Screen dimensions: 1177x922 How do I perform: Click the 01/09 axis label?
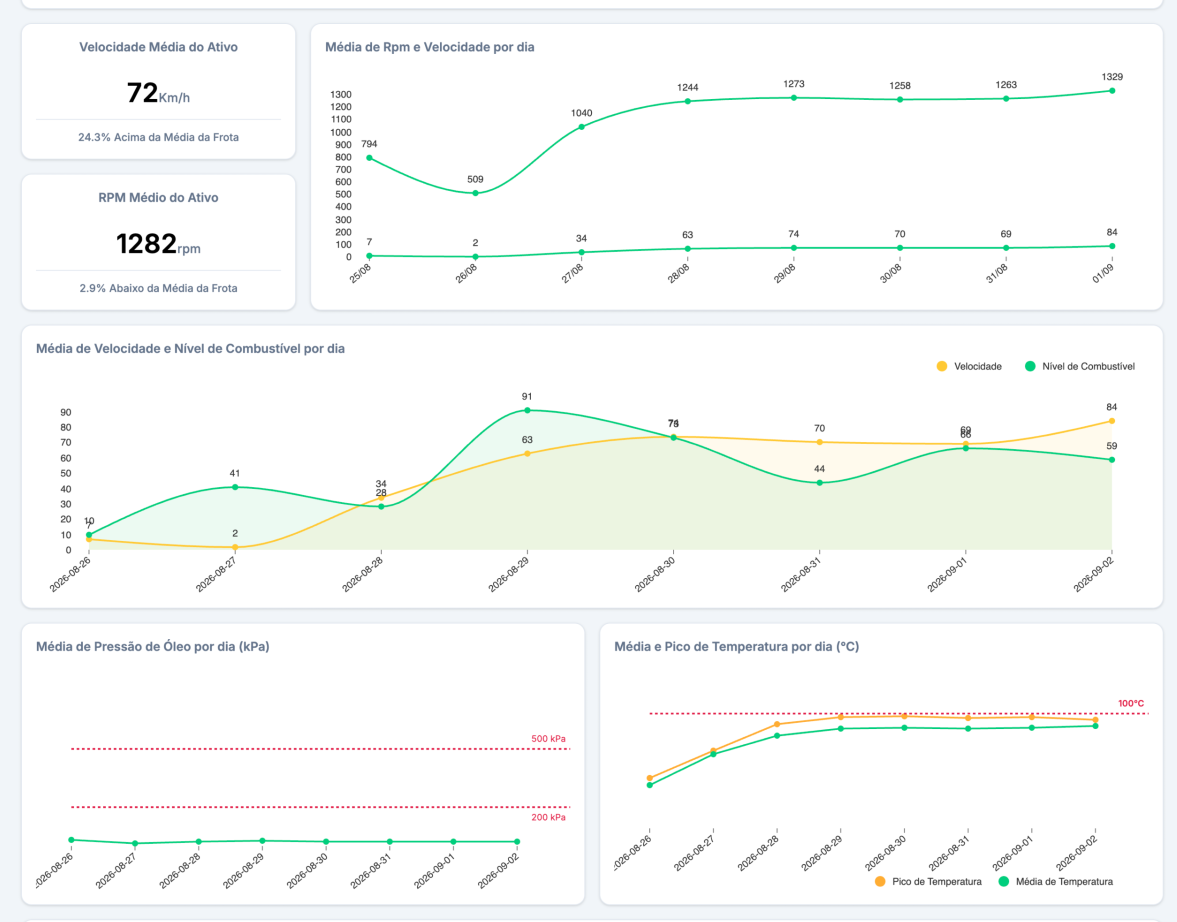click(1103, 273)
